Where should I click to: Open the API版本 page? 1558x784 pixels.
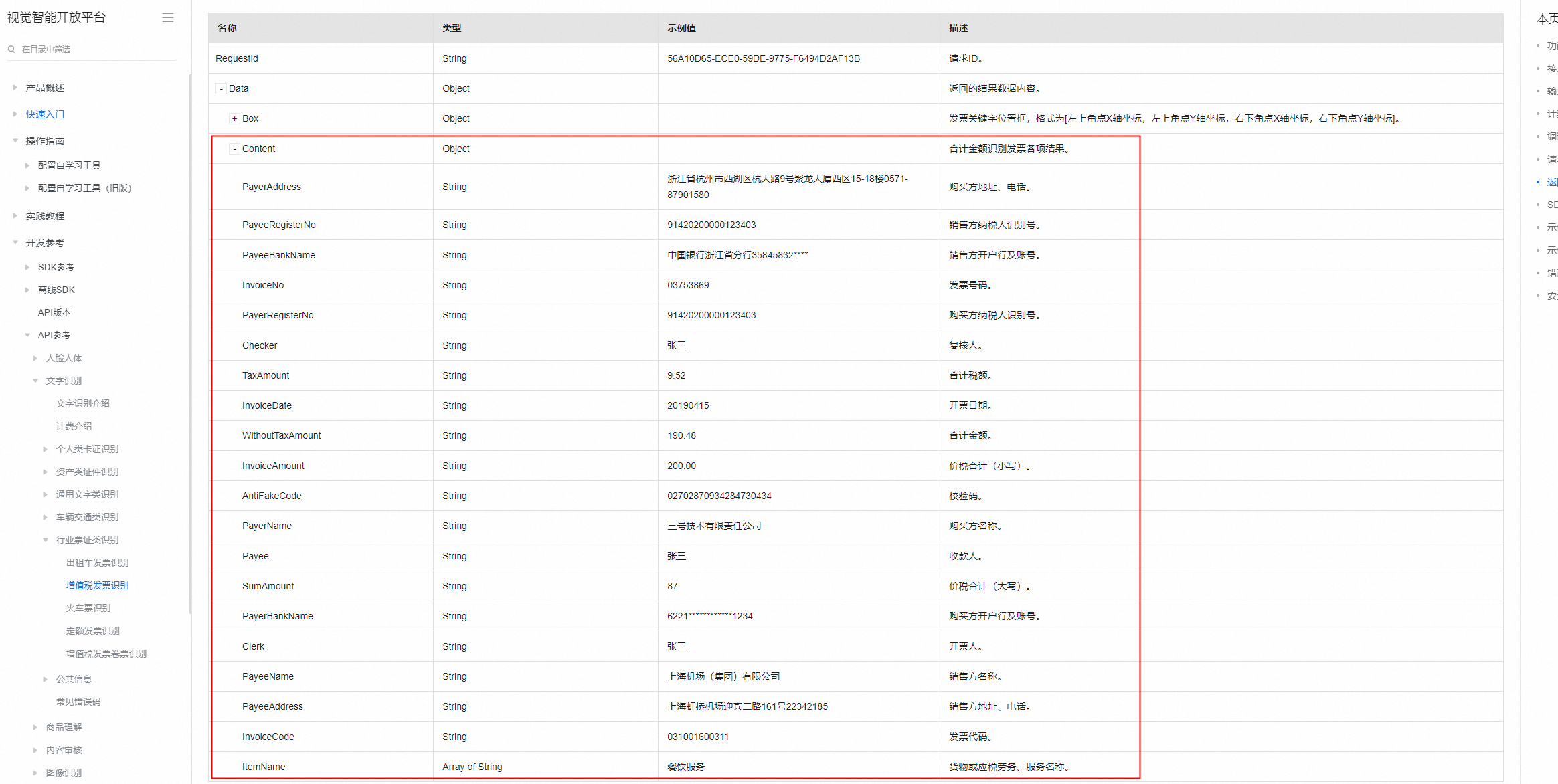coord(54,312)
